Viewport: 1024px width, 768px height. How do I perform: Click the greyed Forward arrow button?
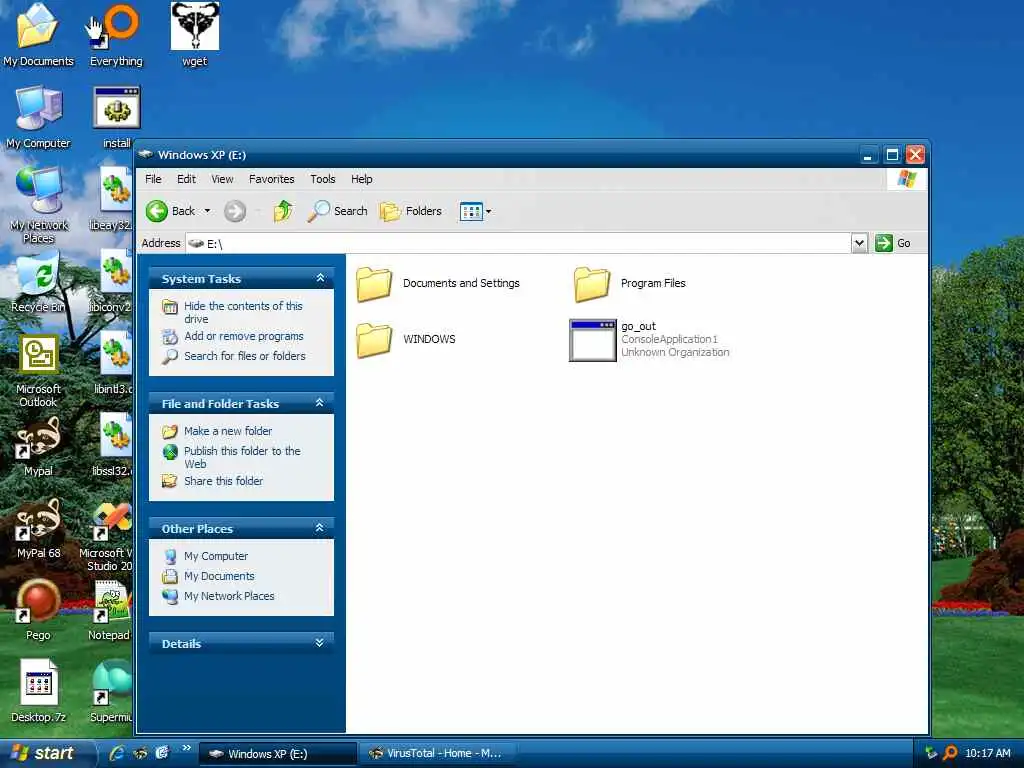tap(235, 211)
